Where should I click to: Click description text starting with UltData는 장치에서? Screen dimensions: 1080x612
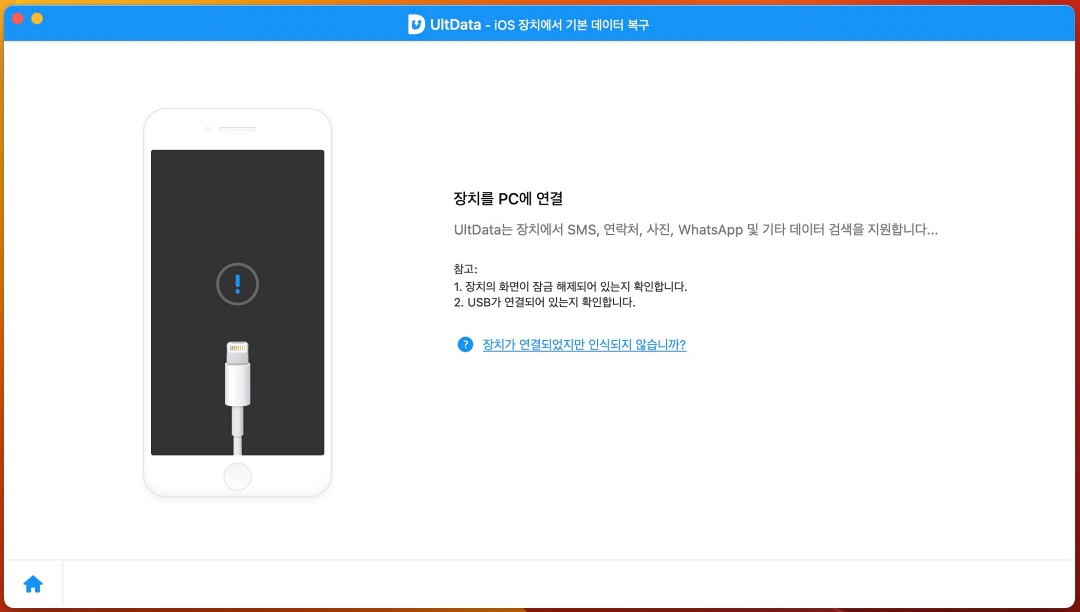point(696,229)
